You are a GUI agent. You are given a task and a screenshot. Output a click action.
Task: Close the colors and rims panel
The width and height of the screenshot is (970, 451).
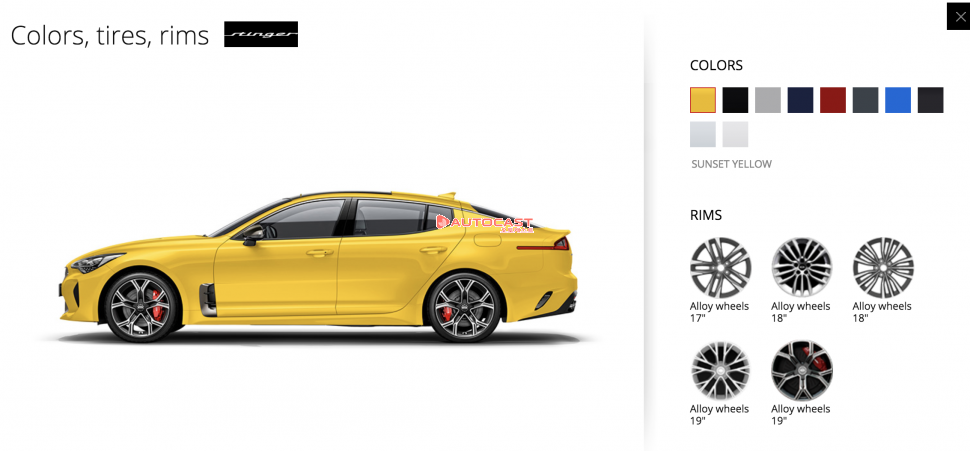click(958, 16)
